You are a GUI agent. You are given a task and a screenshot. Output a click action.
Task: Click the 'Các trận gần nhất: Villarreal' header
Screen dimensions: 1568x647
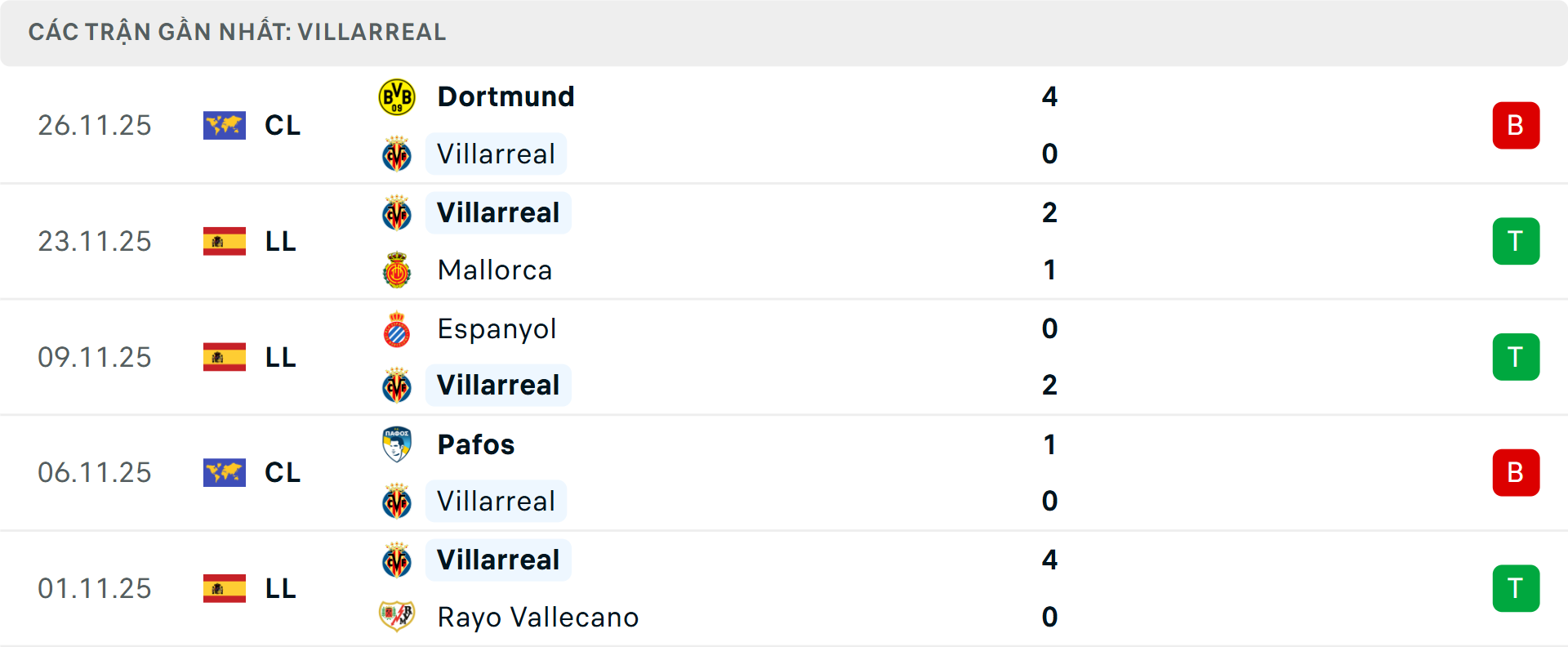pos(237,33)
